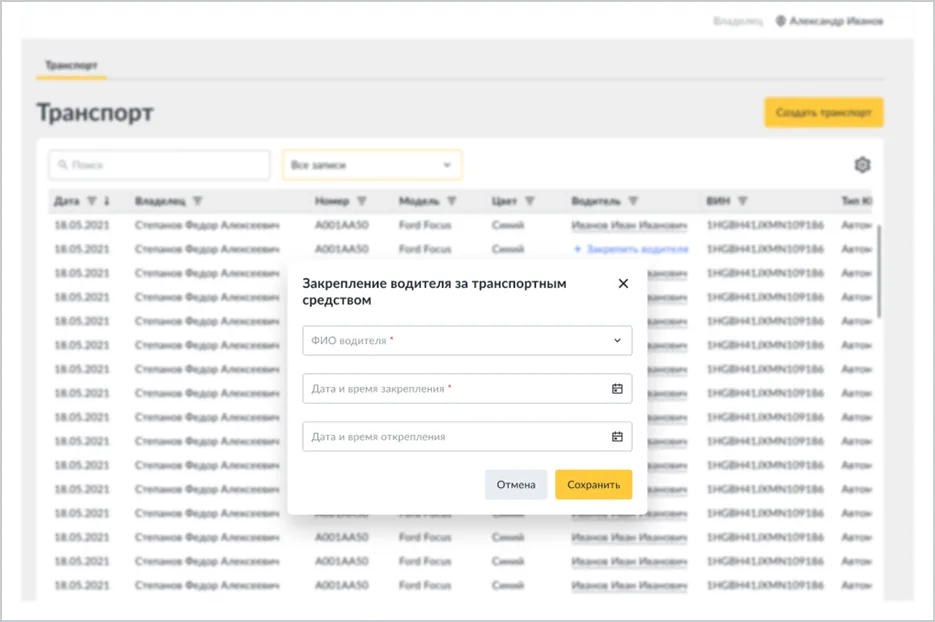Screen dimensions: 935x622
Task: Click the Владелец label in top bar
Action: click(x=738, y=21)
